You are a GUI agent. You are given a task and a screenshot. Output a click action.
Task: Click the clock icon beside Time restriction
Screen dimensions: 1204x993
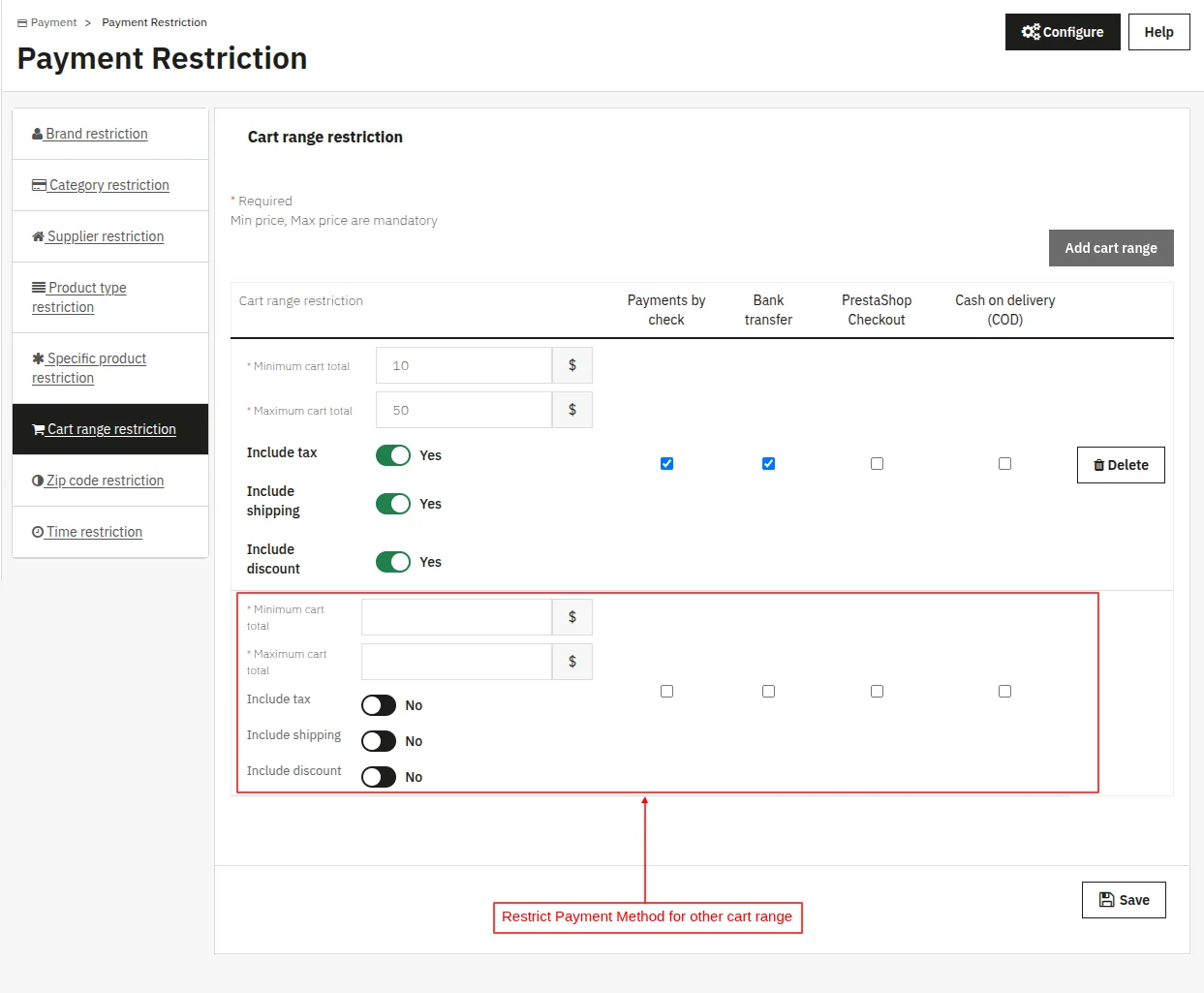pos(38,532)
